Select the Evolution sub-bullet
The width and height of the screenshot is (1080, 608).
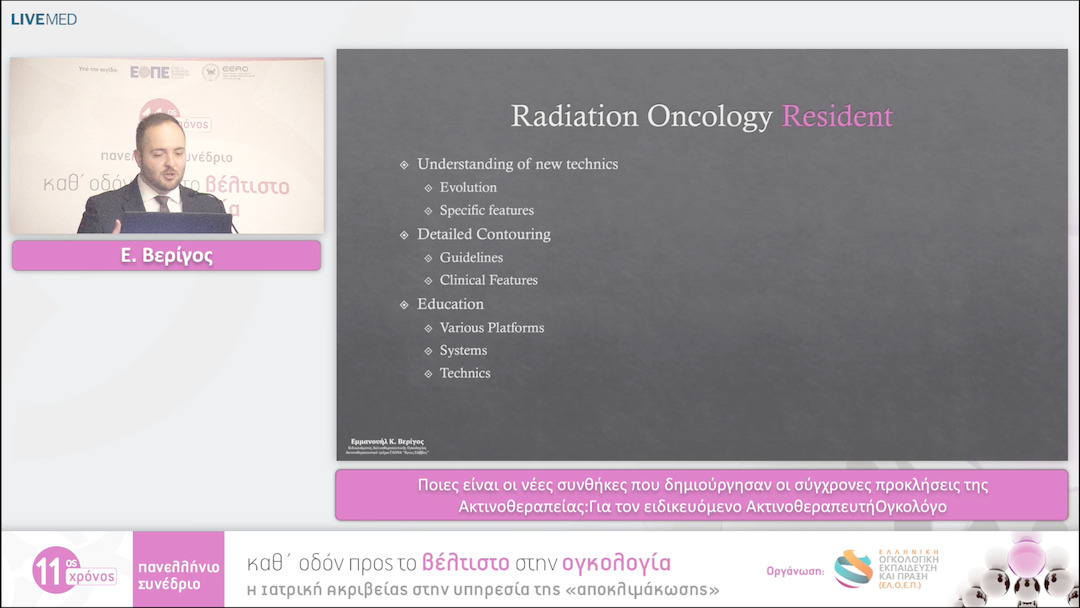point(468,187)
